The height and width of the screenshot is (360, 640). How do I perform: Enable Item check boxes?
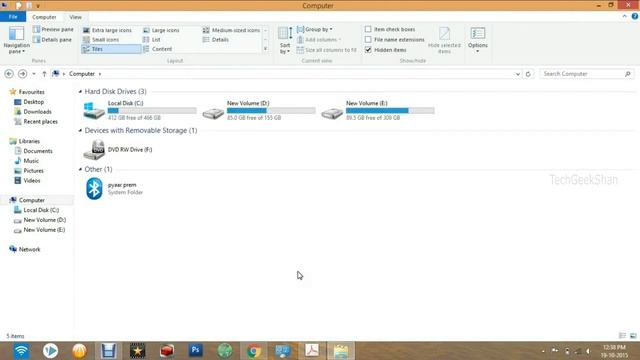coord(368,29)
